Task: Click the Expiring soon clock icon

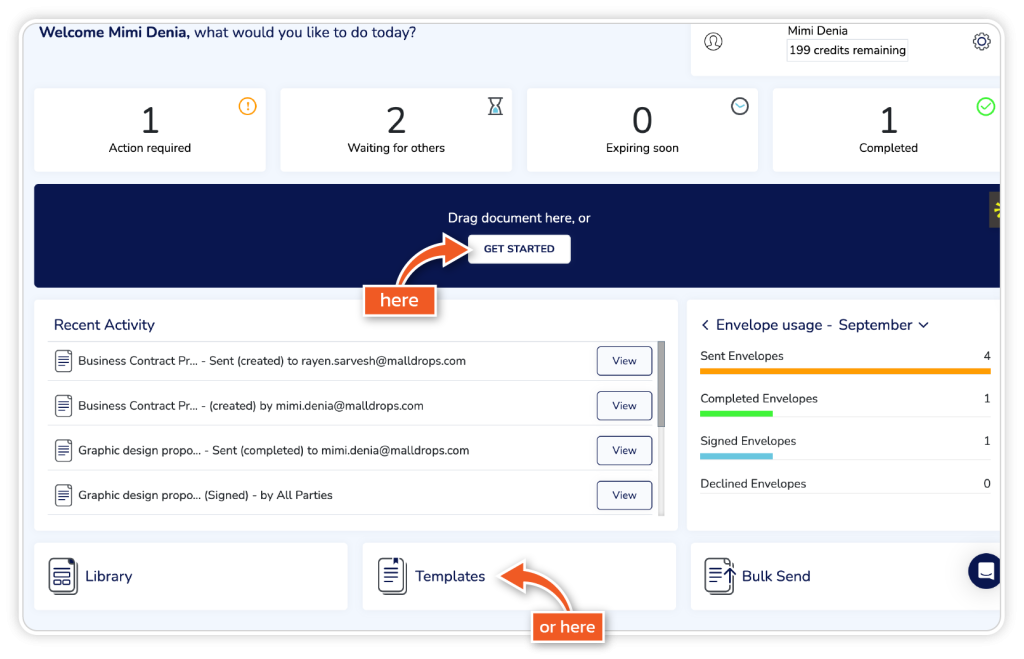Action: pyautogui.click(x=739, y=106)
